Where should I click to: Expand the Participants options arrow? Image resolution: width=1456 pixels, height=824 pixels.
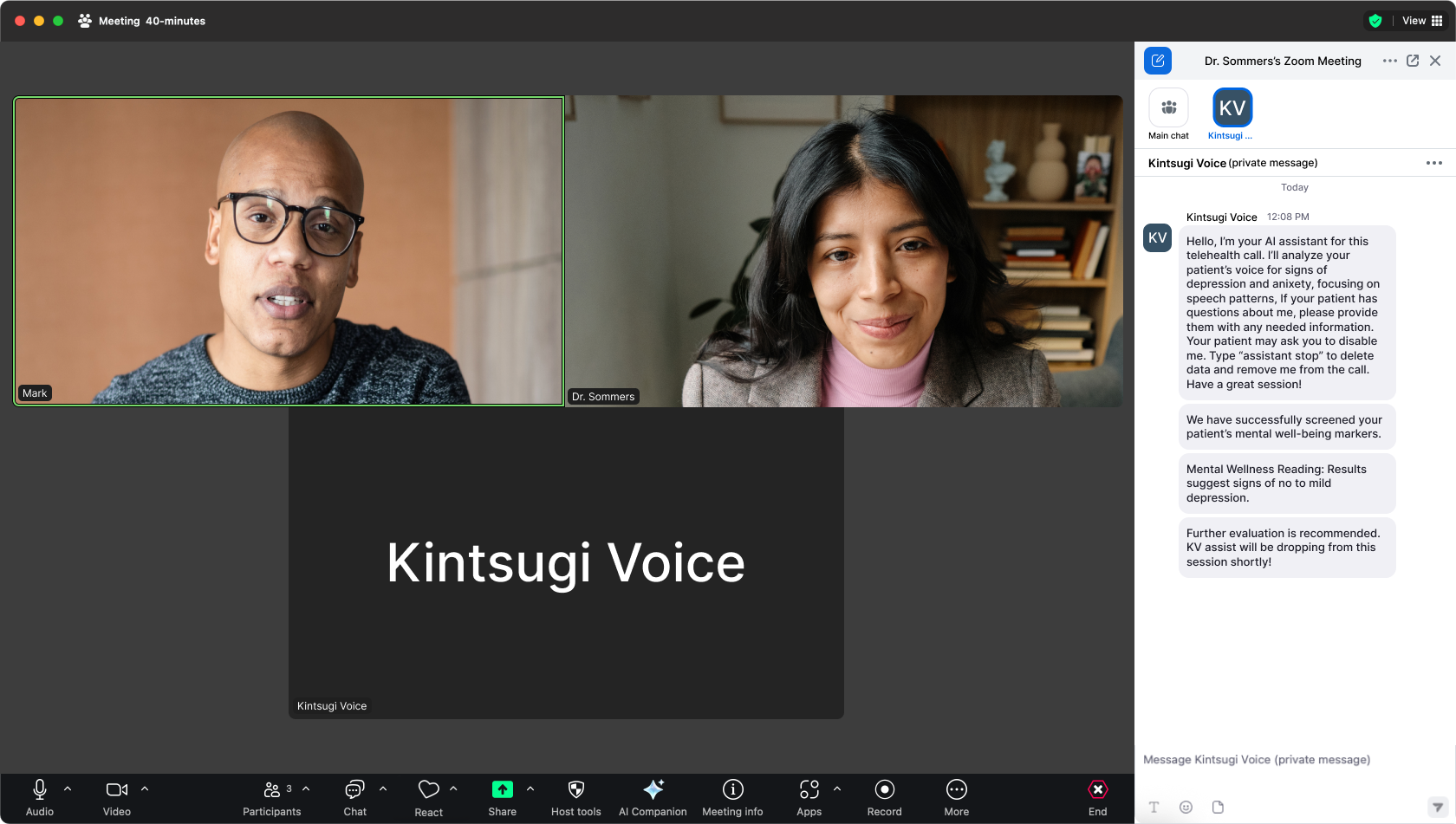(x=306, y=789)
